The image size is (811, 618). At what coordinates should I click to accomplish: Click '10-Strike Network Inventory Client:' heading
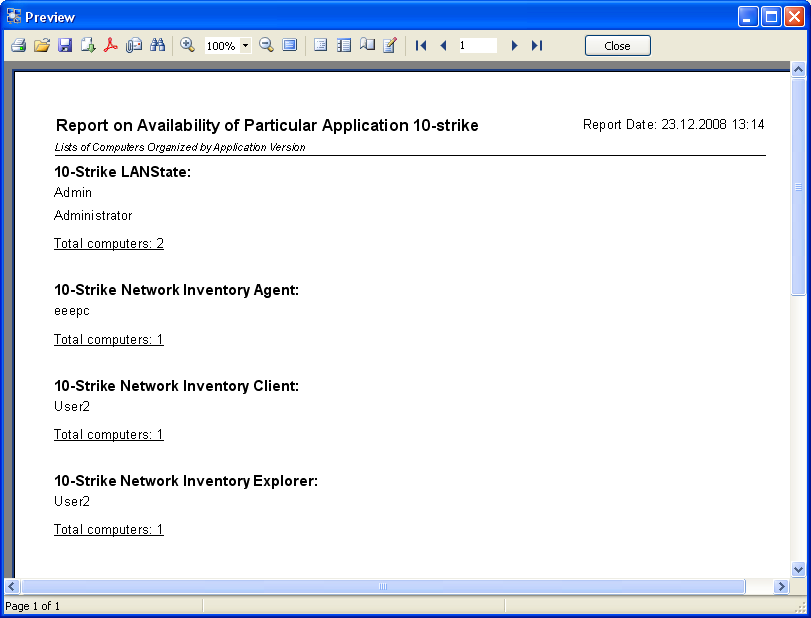tap(176, 386)
